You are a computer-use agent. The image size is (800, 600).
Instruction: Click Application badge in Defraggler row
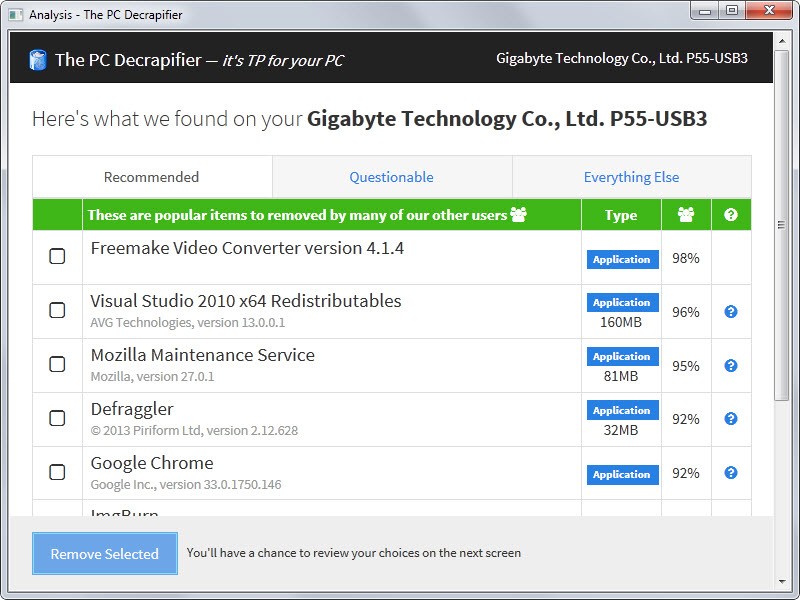pos(622,410)
